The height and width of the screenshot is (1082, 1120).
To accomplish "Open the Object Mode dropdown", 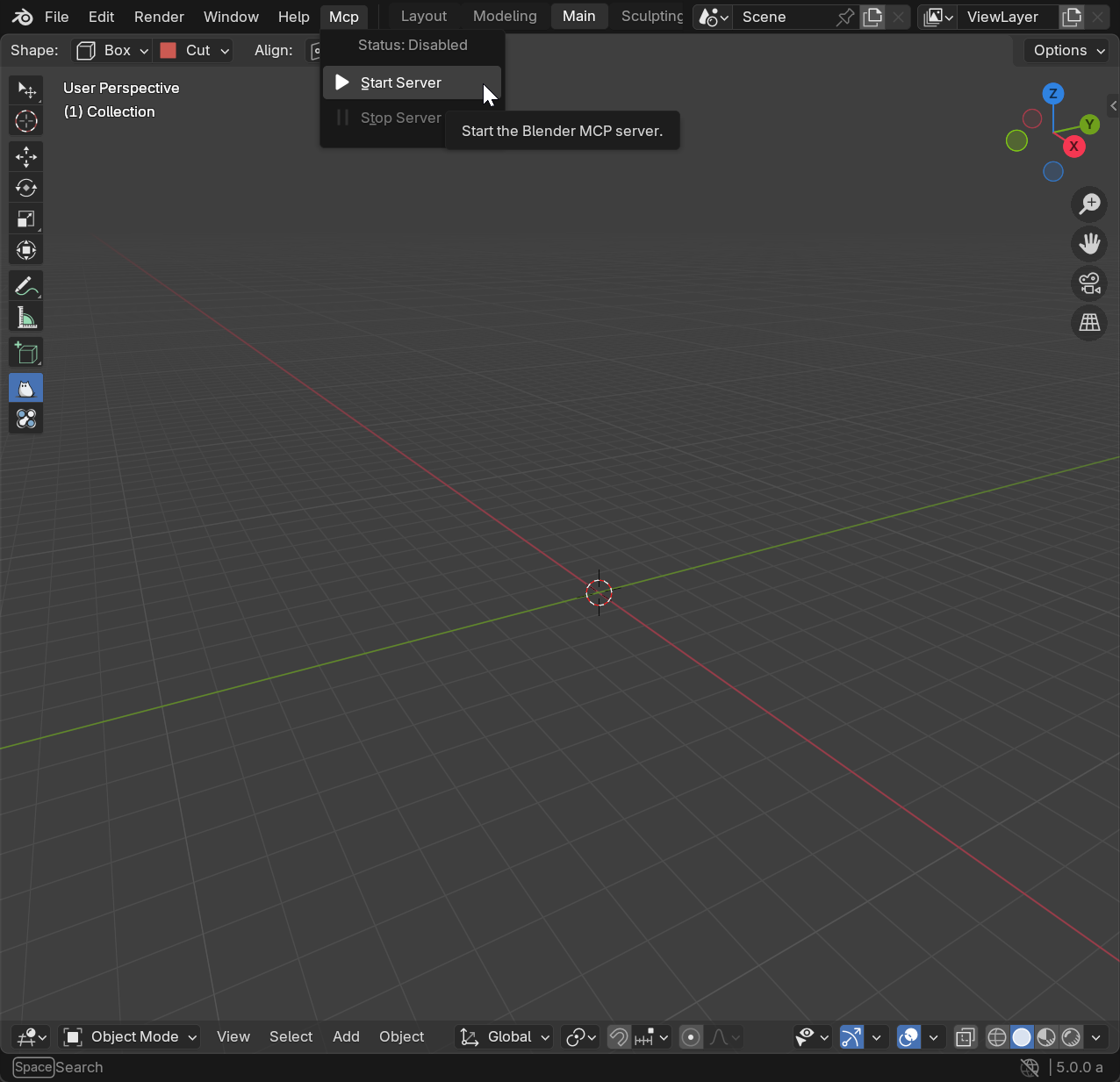I will click(130, 1037).
